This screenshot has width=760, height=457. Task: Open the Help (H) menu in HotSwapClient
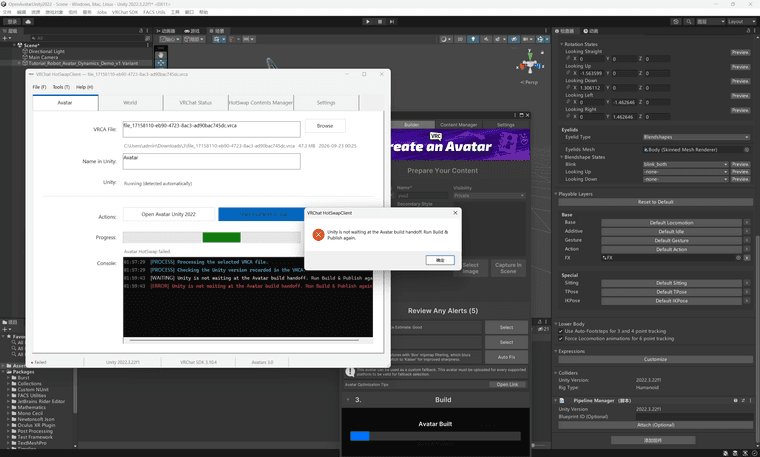pos(84,87)
